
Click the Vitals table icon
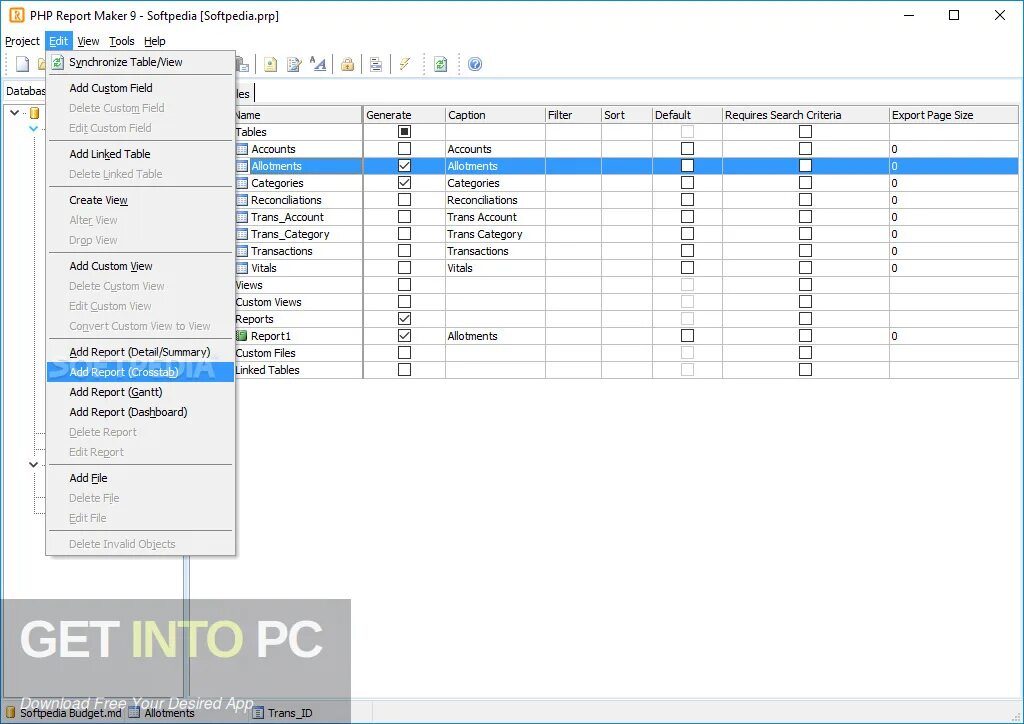coord(242,268)
